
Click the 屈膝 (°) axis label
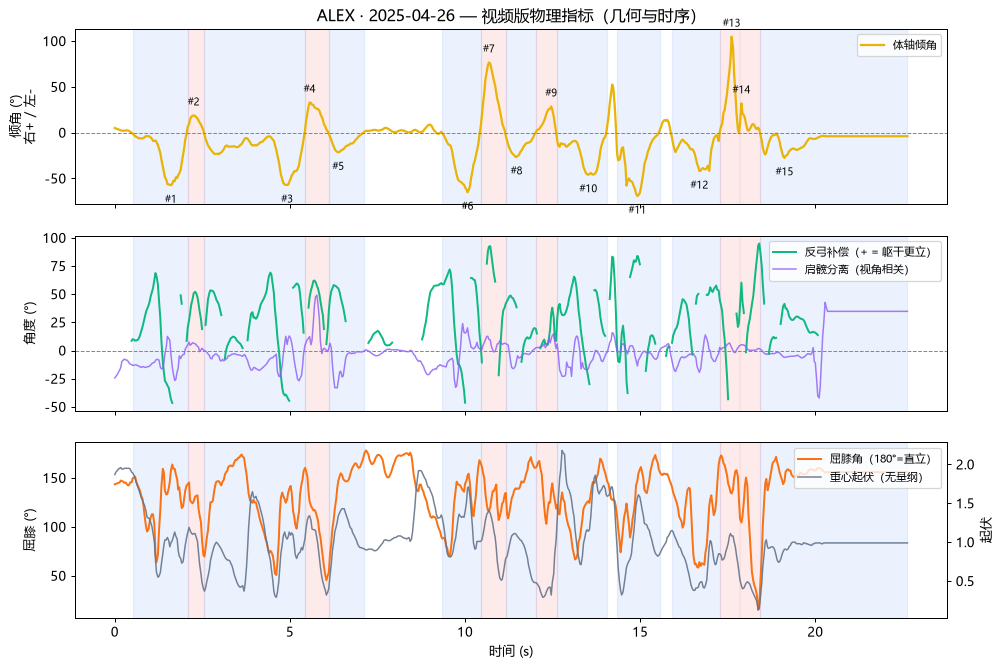coord(29,530)
